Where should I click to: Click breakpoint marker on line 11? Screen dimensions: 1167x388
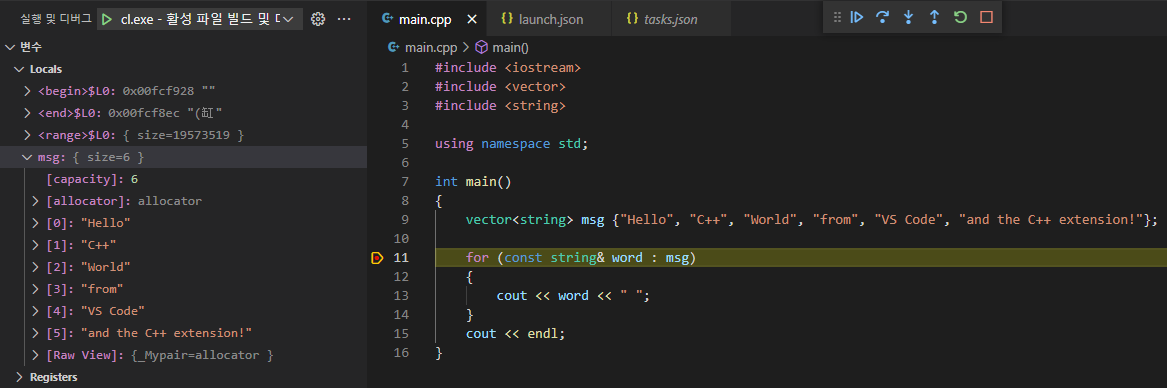(x=377, y=258)
